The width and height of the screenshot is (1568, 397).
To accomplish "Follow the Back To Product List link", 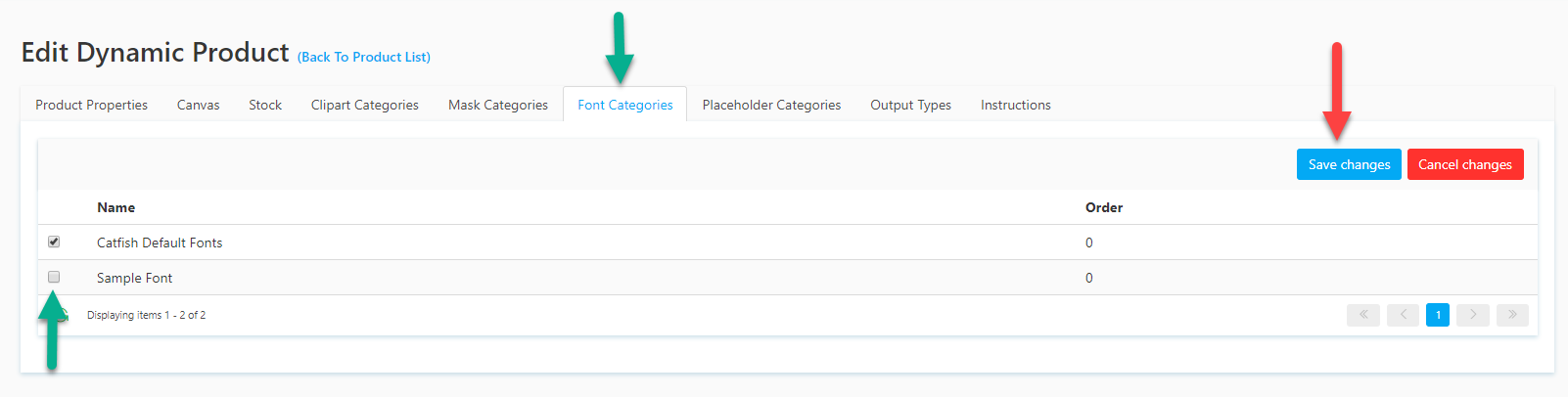I will (x=364, y=57).
